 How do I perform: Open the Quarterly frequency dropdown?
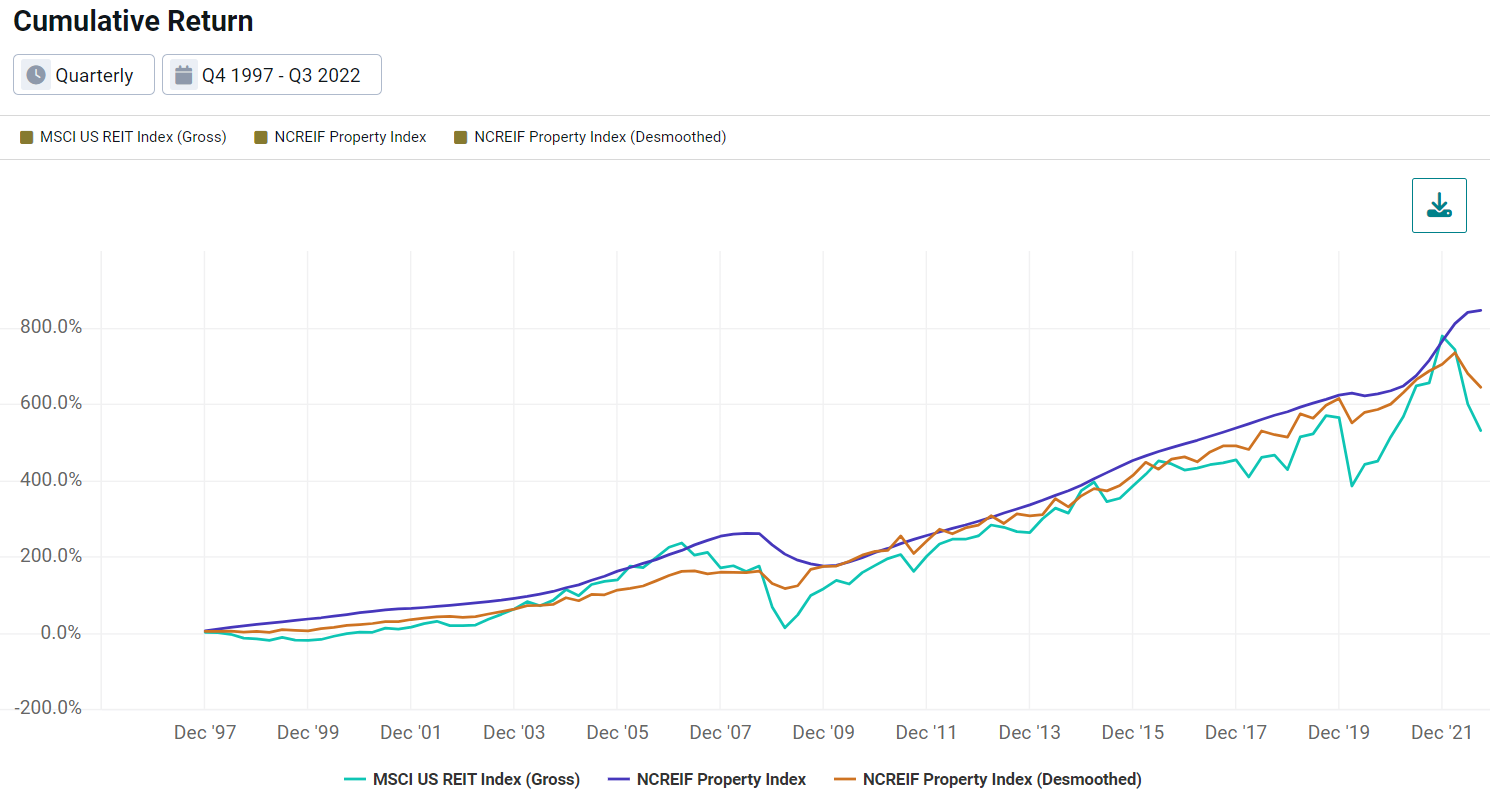tap(84, 75)
